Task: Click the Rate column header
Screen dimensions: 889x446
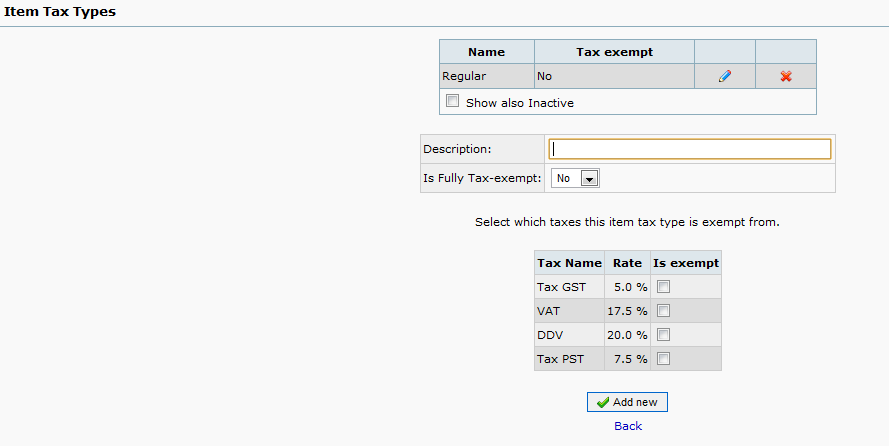Action: 627,263
